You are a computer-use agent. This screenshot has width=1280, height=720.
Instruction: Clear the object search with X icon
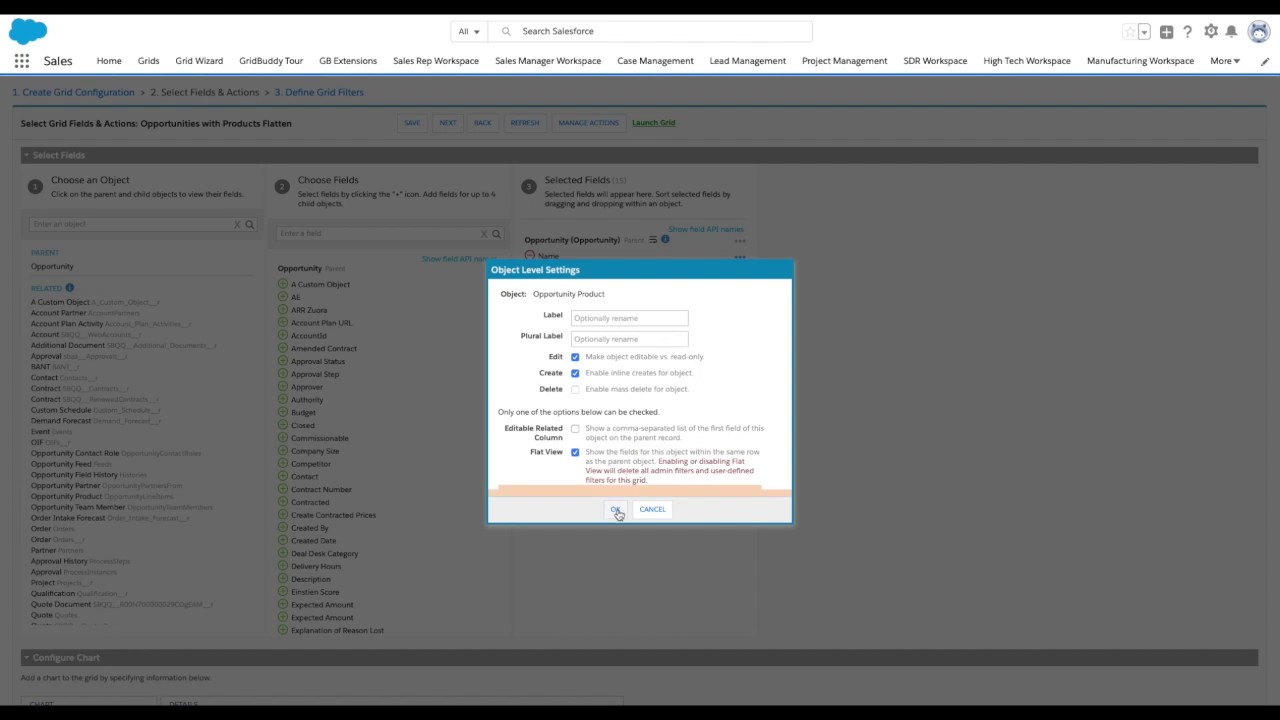(x=237, y=224)
